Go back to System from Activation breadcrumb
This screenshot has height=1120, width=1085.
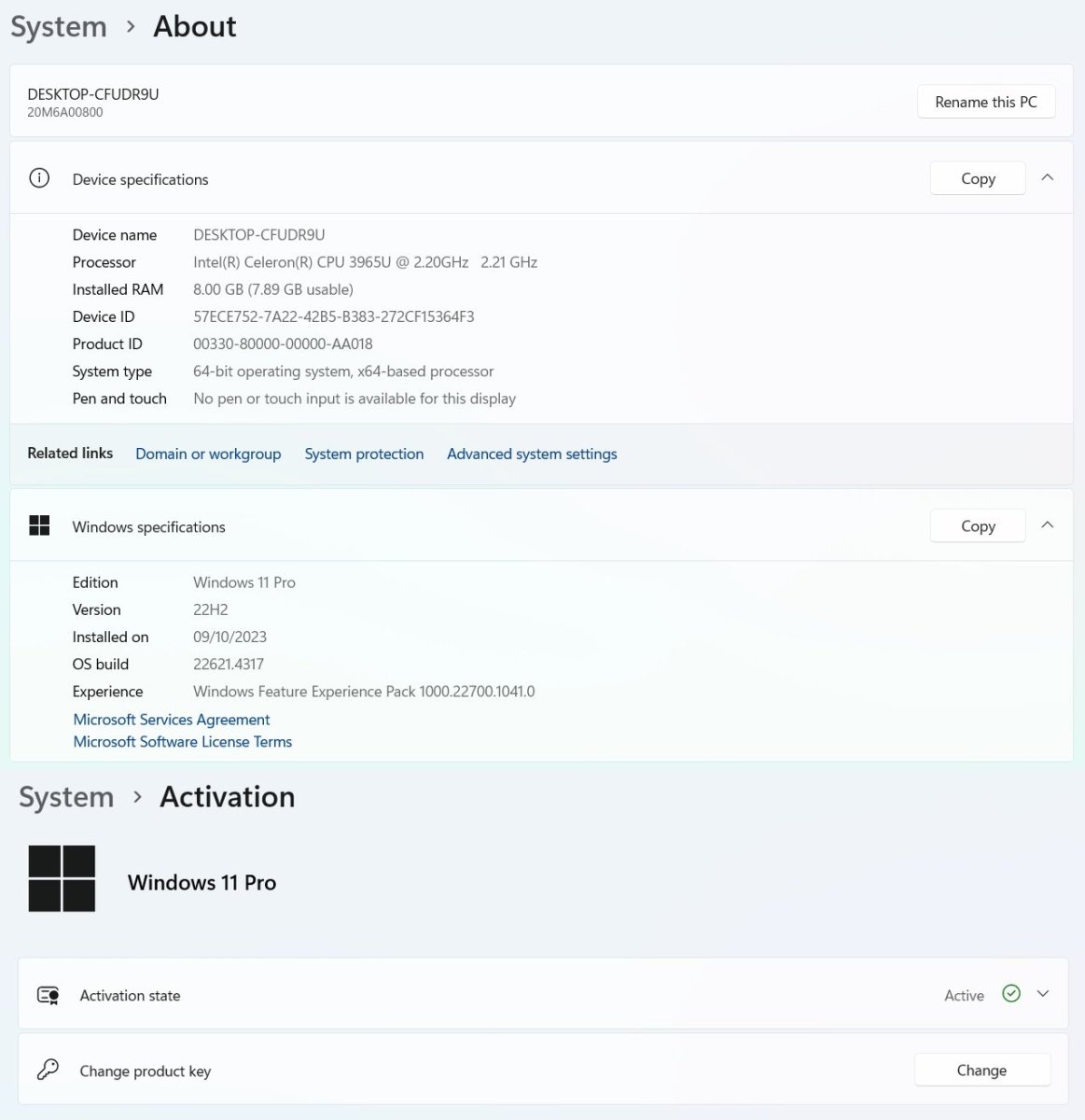click(66, 797)
